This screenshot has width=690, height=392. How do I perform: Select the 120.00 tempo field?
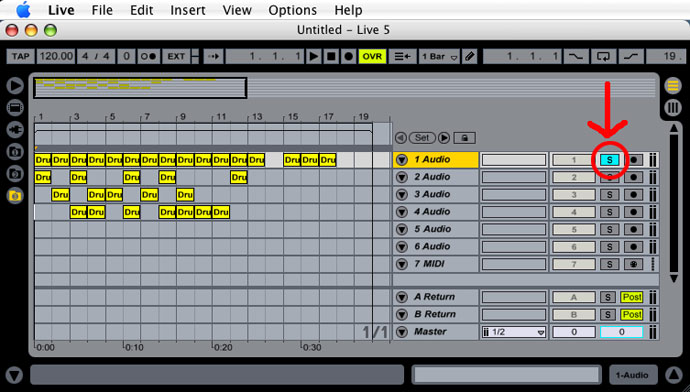click(x=56, y=56)
